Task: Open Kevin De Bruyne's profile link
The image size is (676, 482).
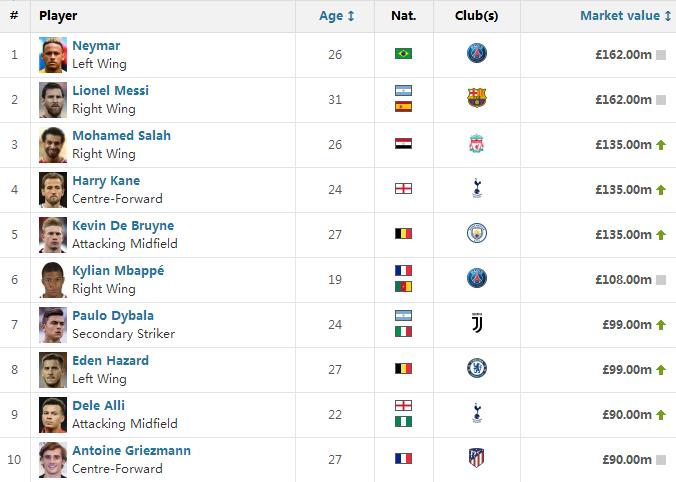Action: click(122, 226)
